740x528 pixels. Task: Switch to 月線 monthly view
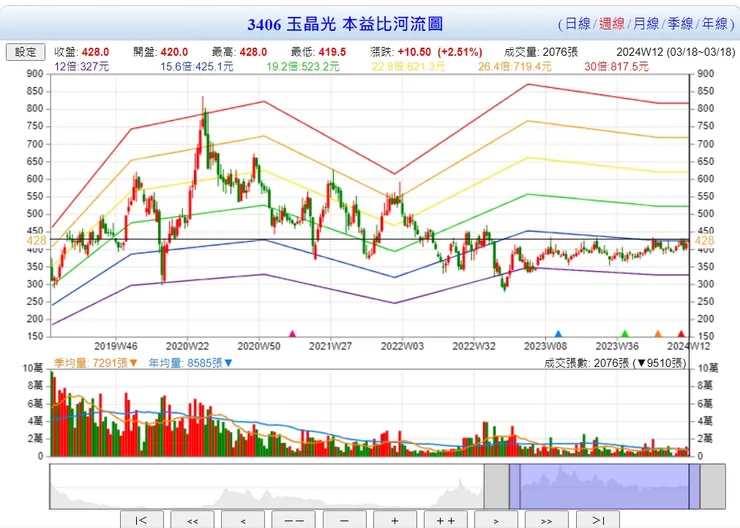(x=646, y=24)
